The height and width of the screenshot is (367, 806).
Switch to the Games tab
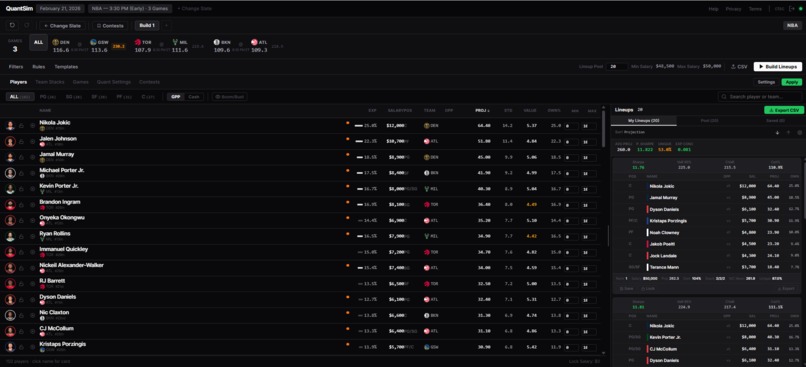(x=81, y=82)
